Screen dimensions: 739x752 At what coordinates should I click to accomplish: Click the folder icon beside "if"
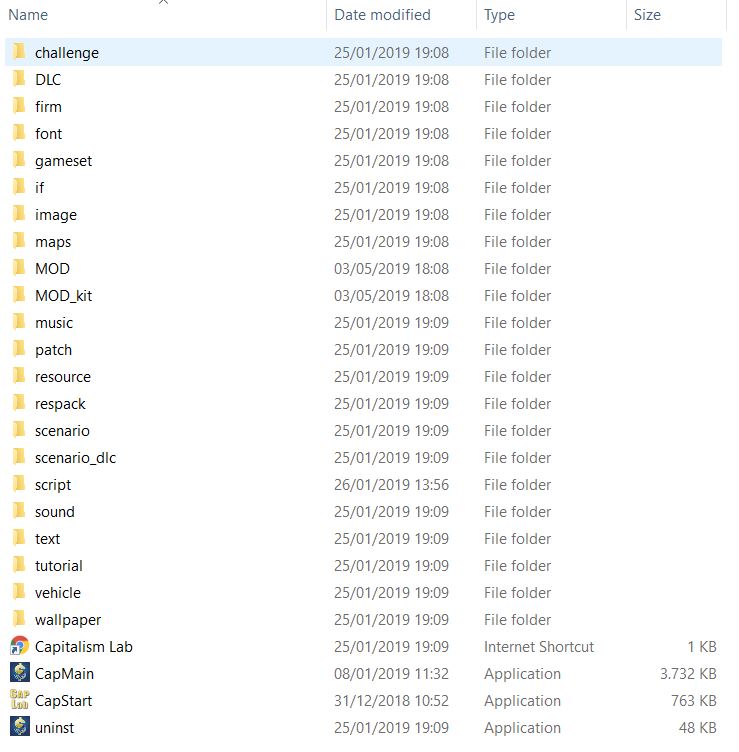(19, 187)
